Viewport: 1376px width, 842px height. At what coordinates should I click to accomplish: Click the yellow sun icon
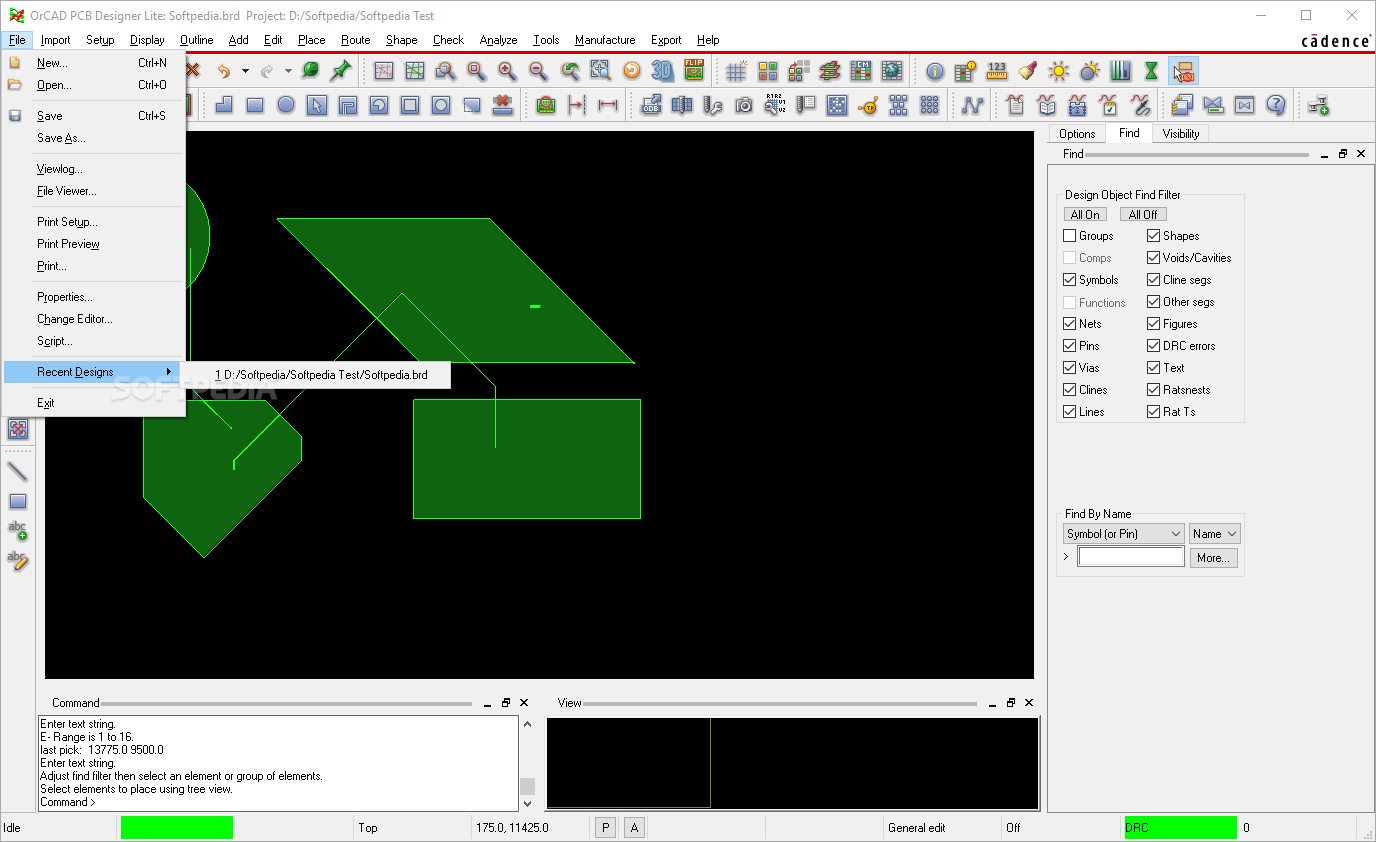1059,71
